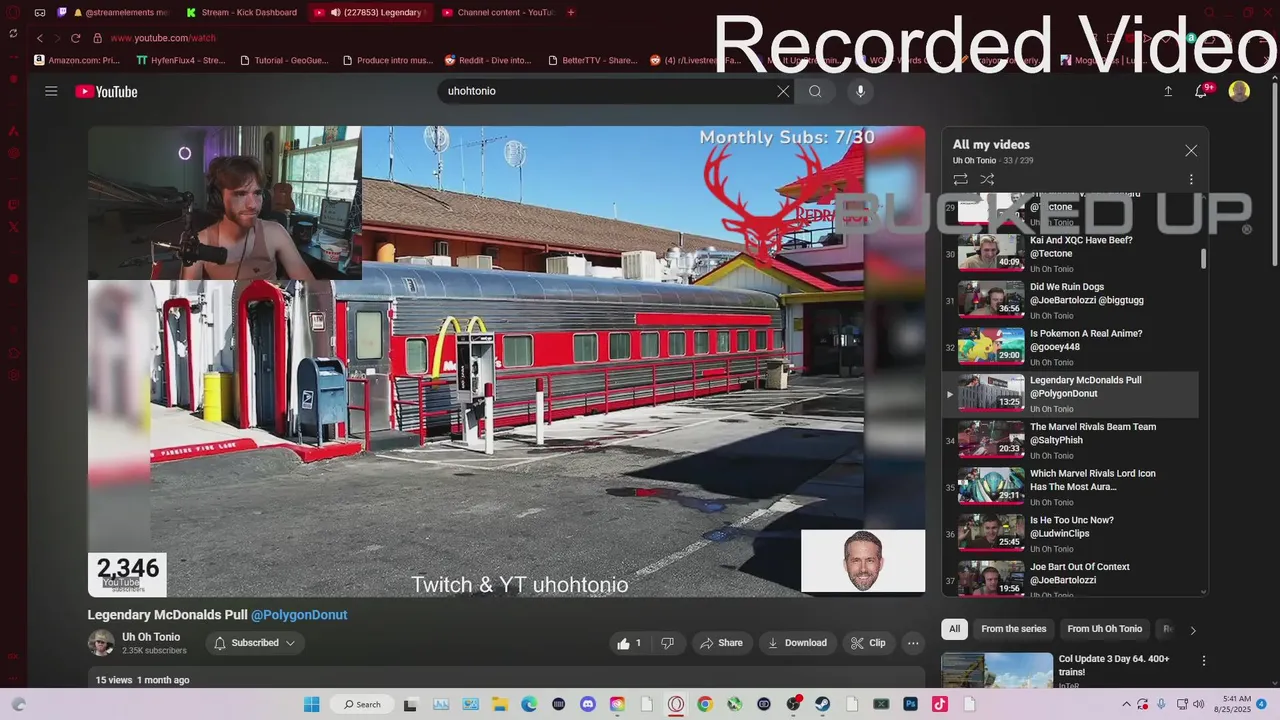Screen dimensions: 1280x720
Task: Expand the Subscribed notification dropdown
Action: point(255,643)
